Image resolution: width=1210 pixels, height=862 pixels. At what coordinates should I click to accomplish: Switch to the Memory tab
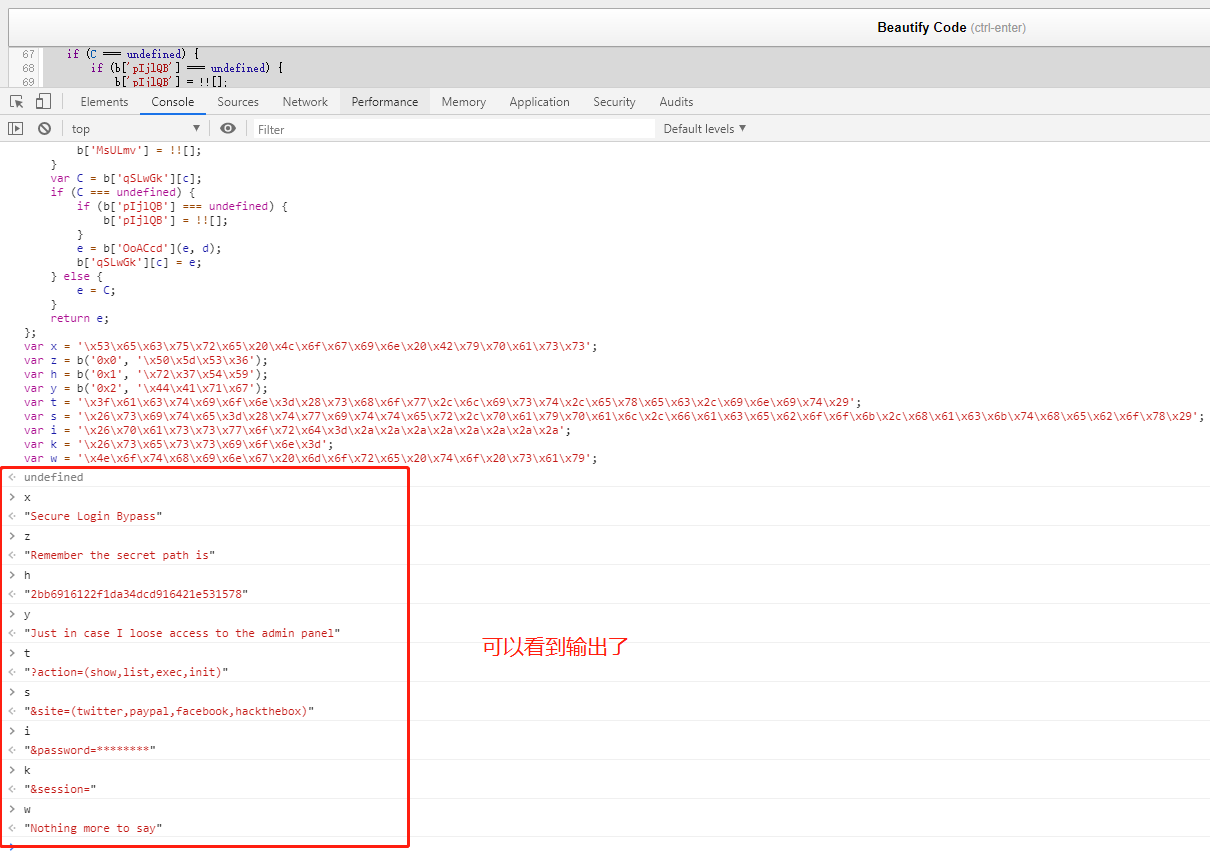click(463, 102)
